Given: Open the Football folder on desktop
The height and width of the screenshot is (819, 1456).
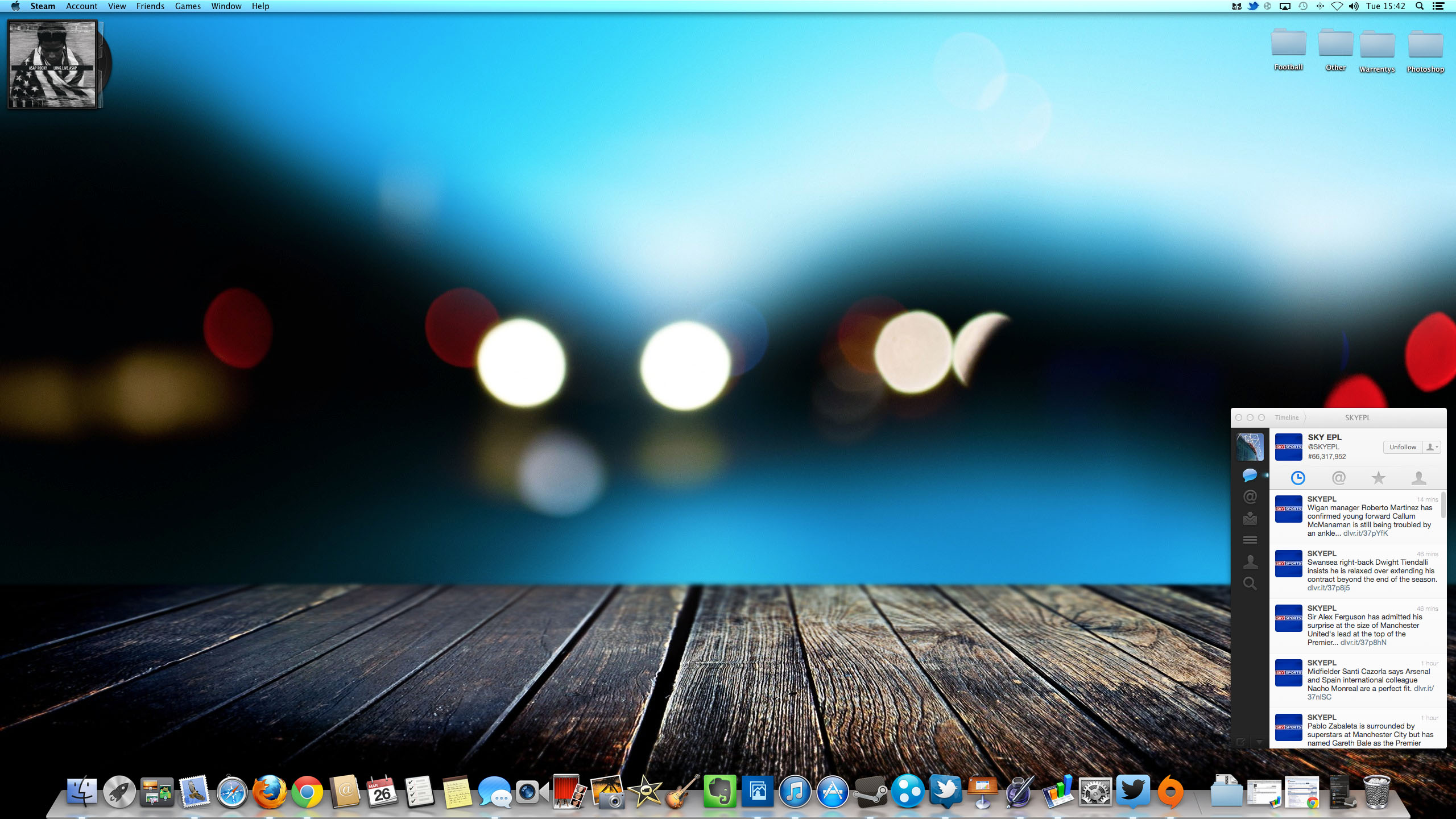Looking at the screenshot, I should tap(1288, 49).
